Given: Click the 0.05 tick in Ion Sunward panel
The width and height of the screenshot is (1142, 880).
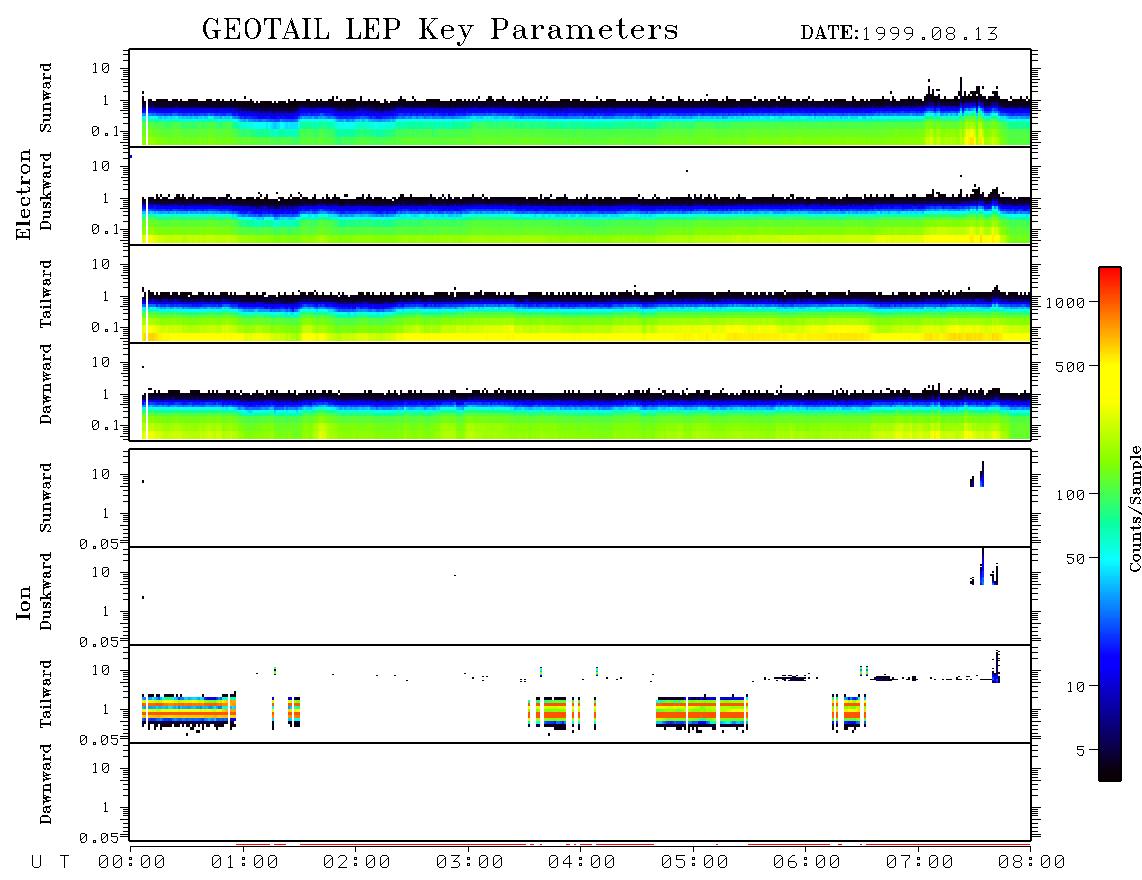Looking at the screenshot, I should (99, 544).
